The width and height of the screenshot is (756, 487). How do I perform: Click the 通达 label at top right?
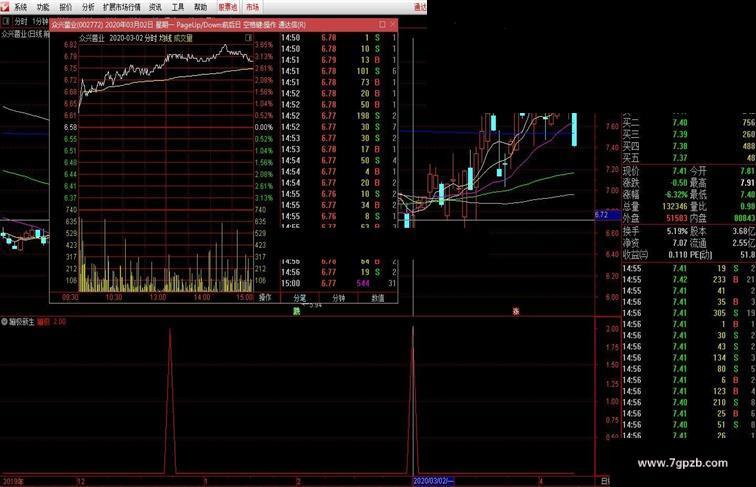pyautogui.click(x=420, y=7)
